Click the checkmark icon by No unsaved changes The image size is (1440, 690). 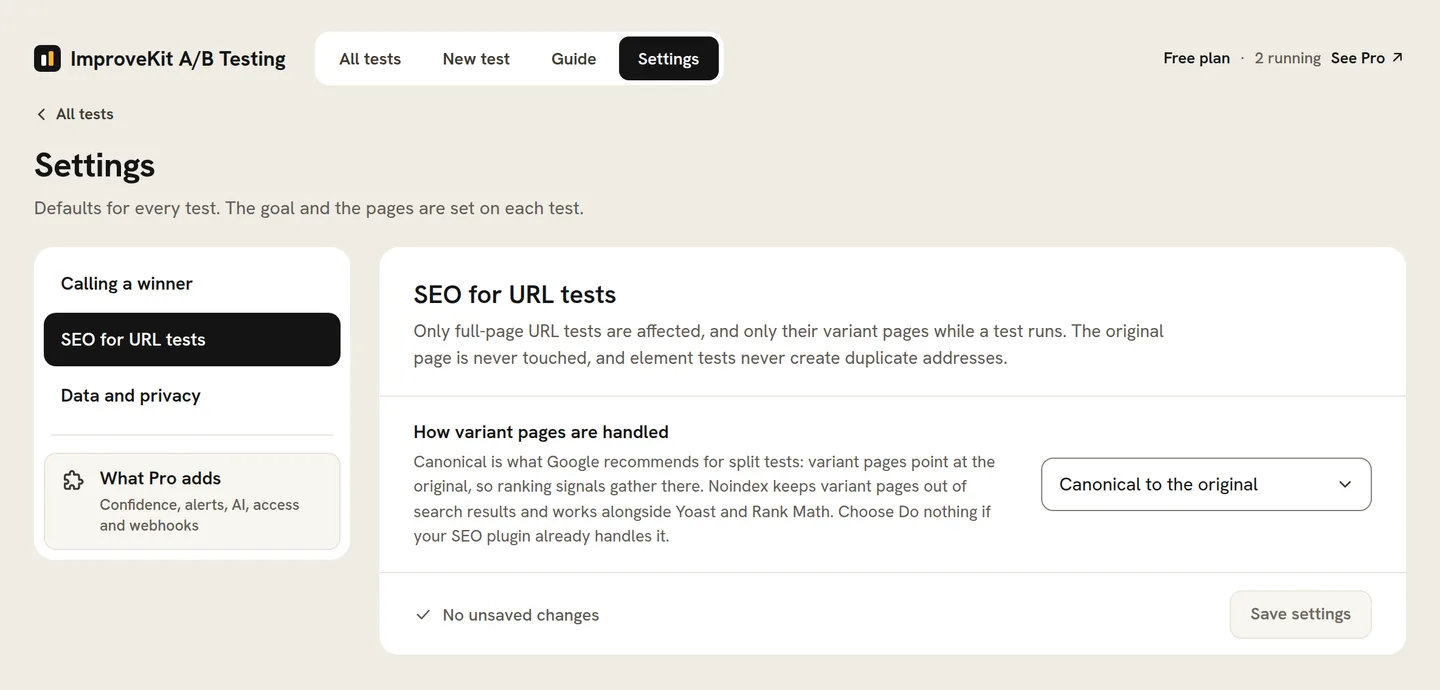[423, 614]
